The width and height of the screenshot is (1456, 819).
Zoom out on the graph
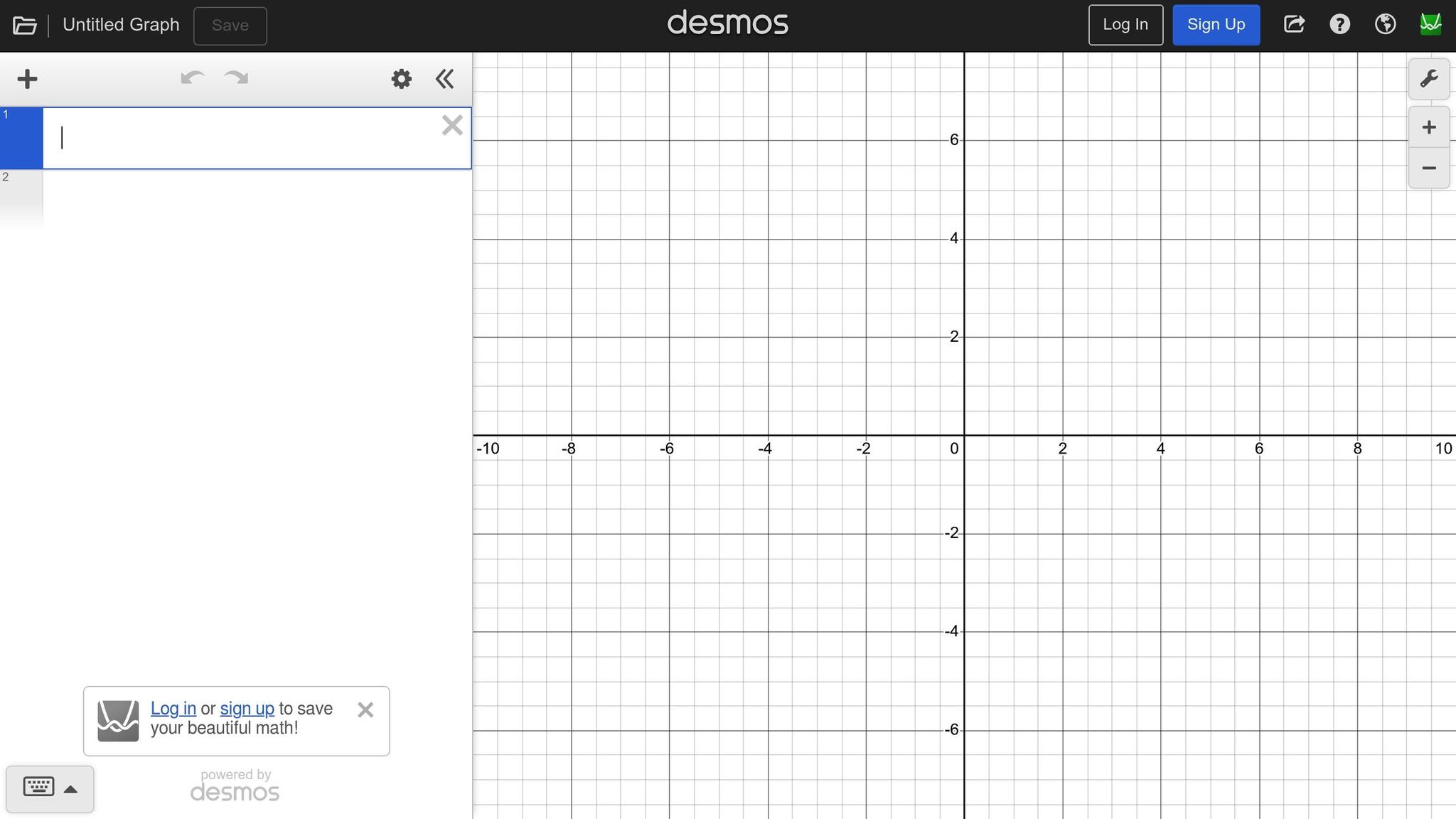[1428, 168]
